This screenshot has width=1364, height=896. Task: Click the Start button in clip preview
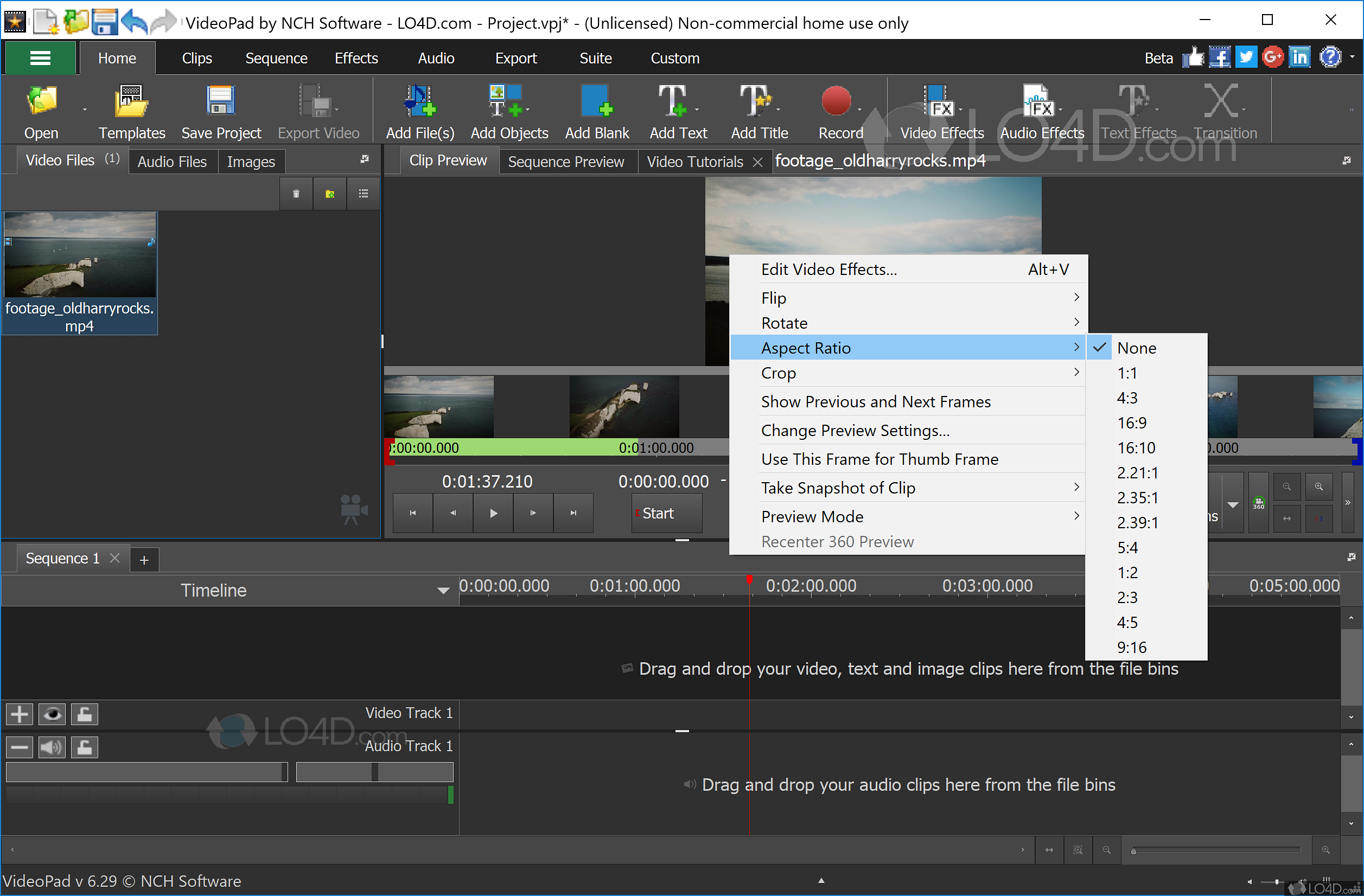[x=665, y=513]
